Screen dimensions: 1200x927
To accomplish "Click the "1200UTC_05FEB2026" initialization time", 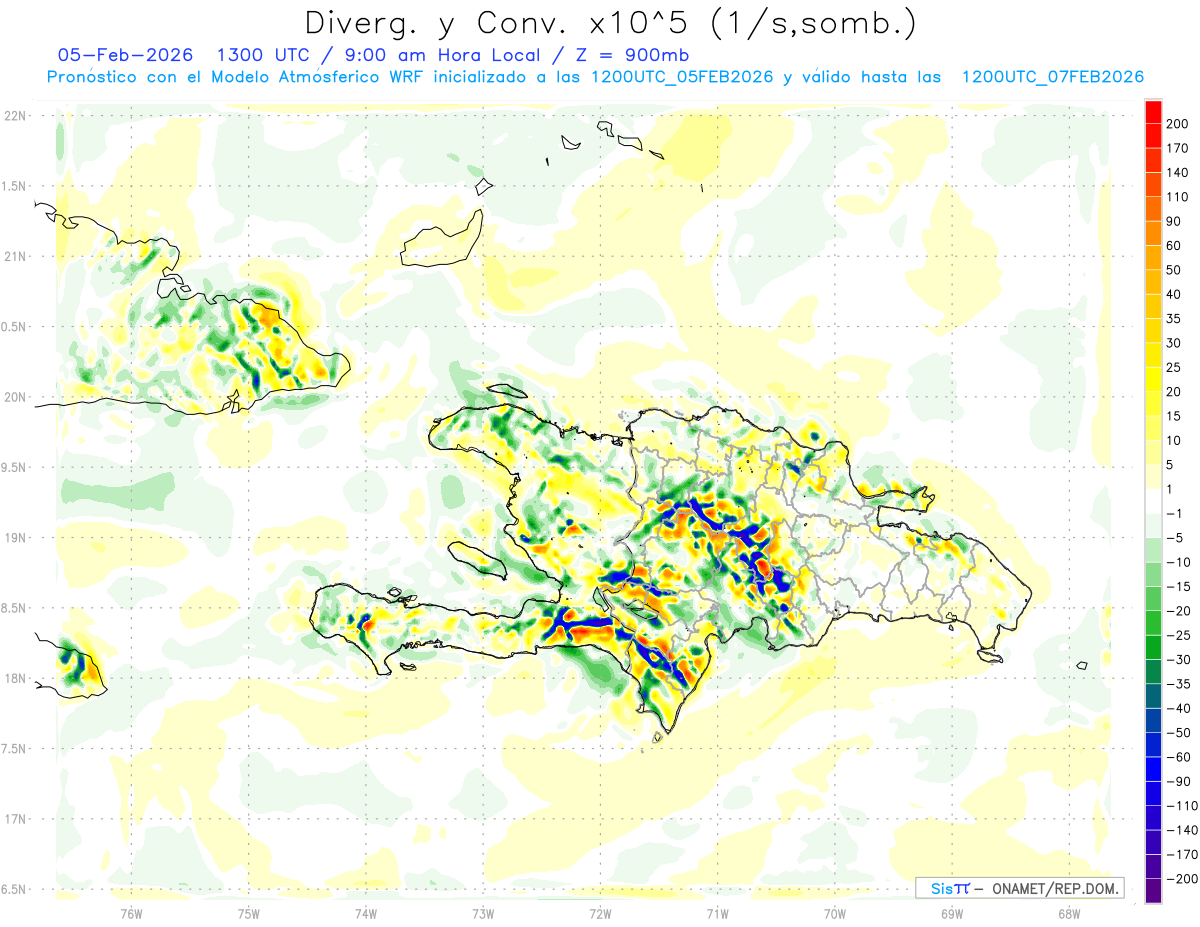I will [x=681, y=77].
